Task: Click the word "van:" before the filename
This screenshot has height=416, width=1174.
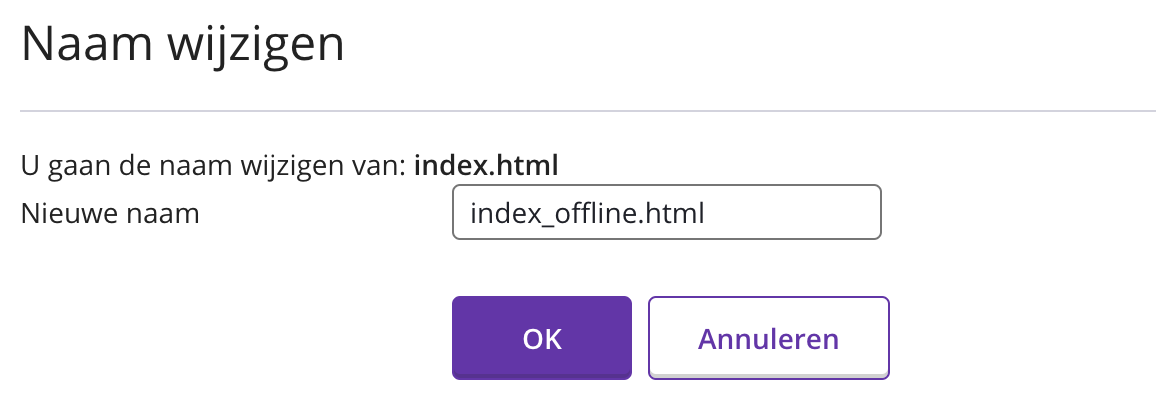Action: coord(384,165)
